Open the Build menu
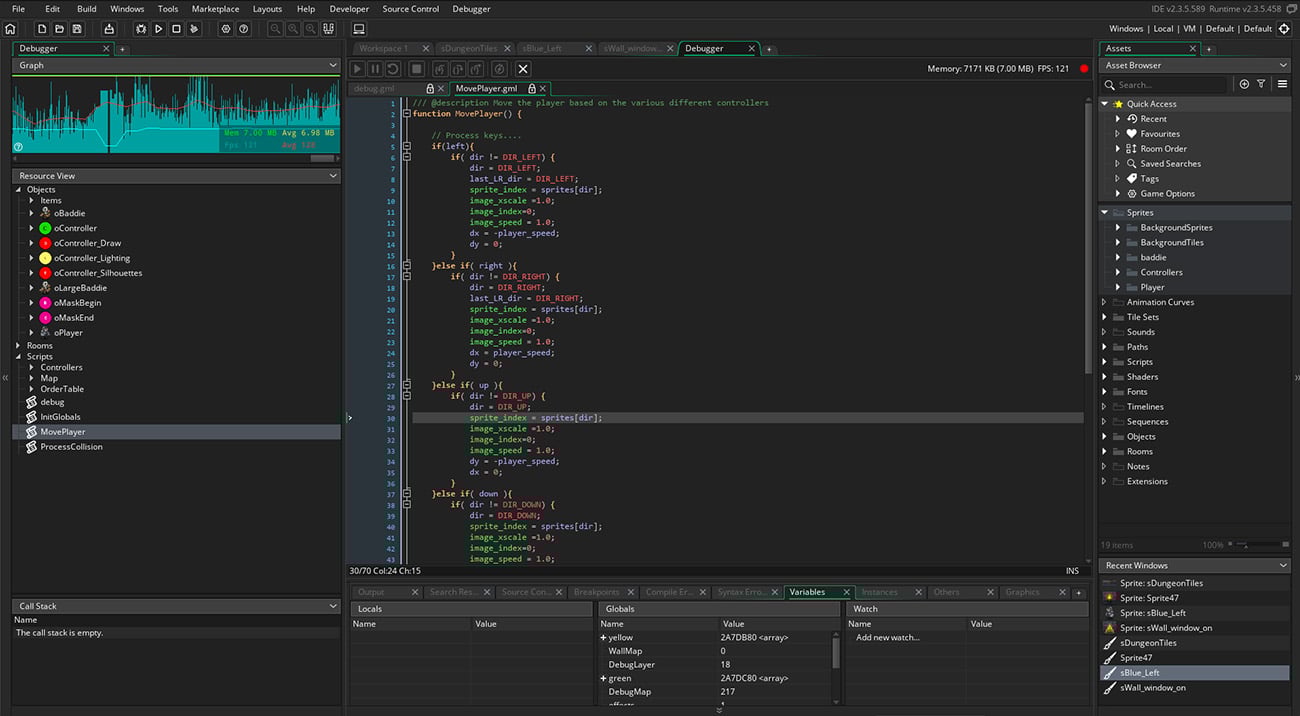 click(x=87, y=9)
